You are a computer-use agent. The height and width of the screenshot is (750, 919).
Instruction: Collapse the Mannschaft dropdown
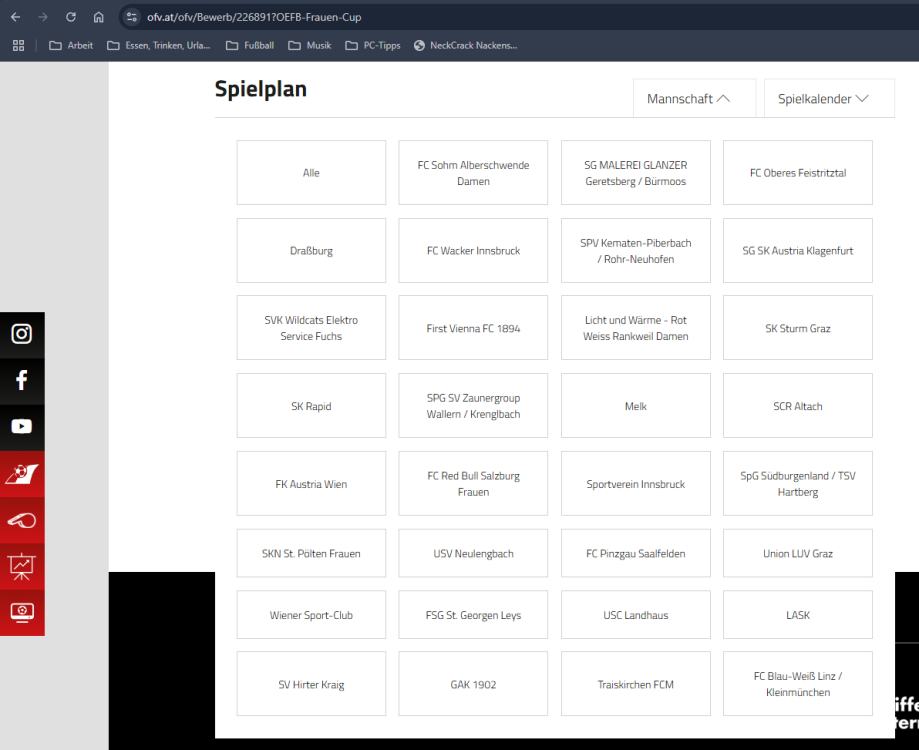(694, 99)
